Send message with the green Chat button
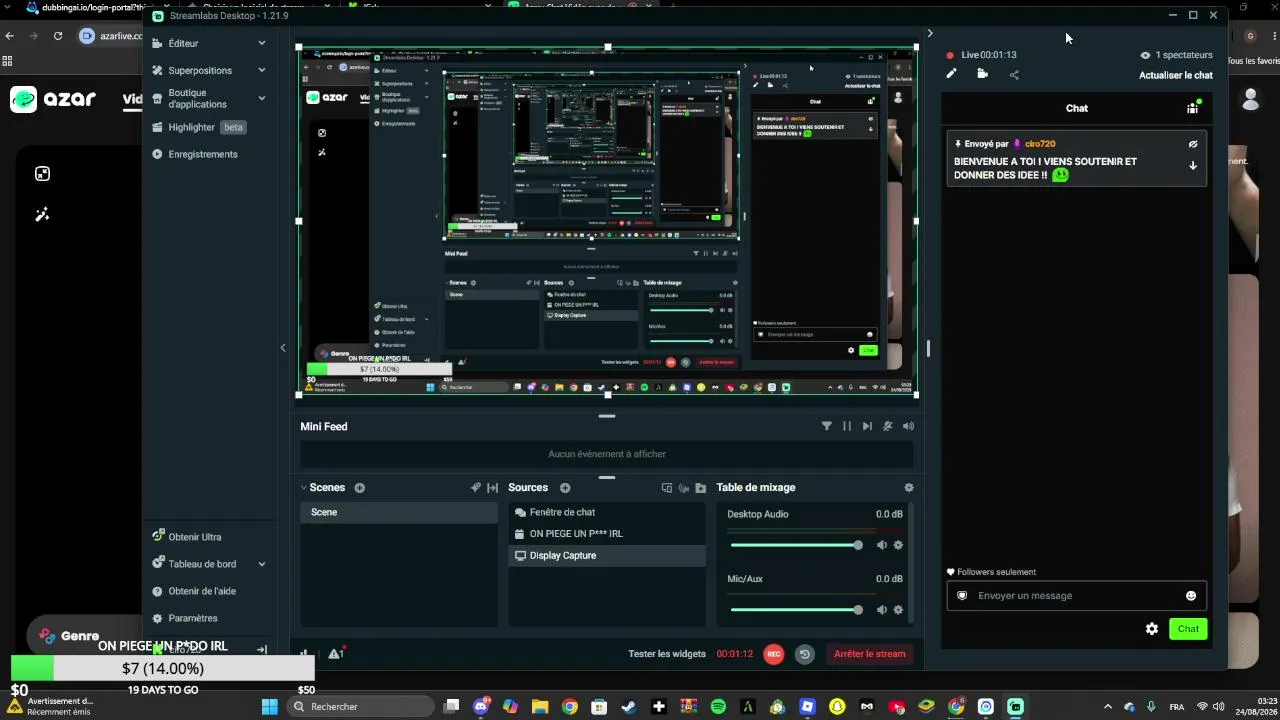The height and width of the screenshot is (720, 1280). (x=1188, y=629)
